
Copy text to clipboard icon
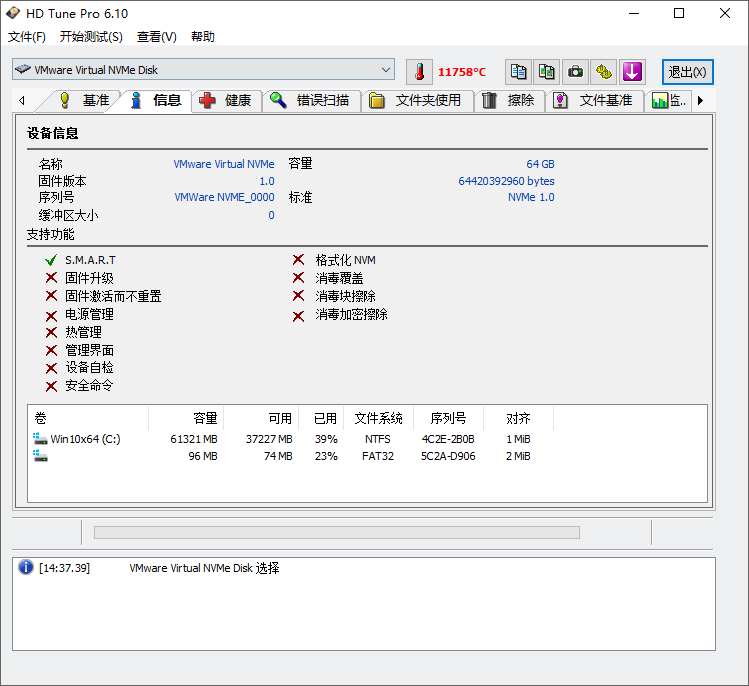518,72
